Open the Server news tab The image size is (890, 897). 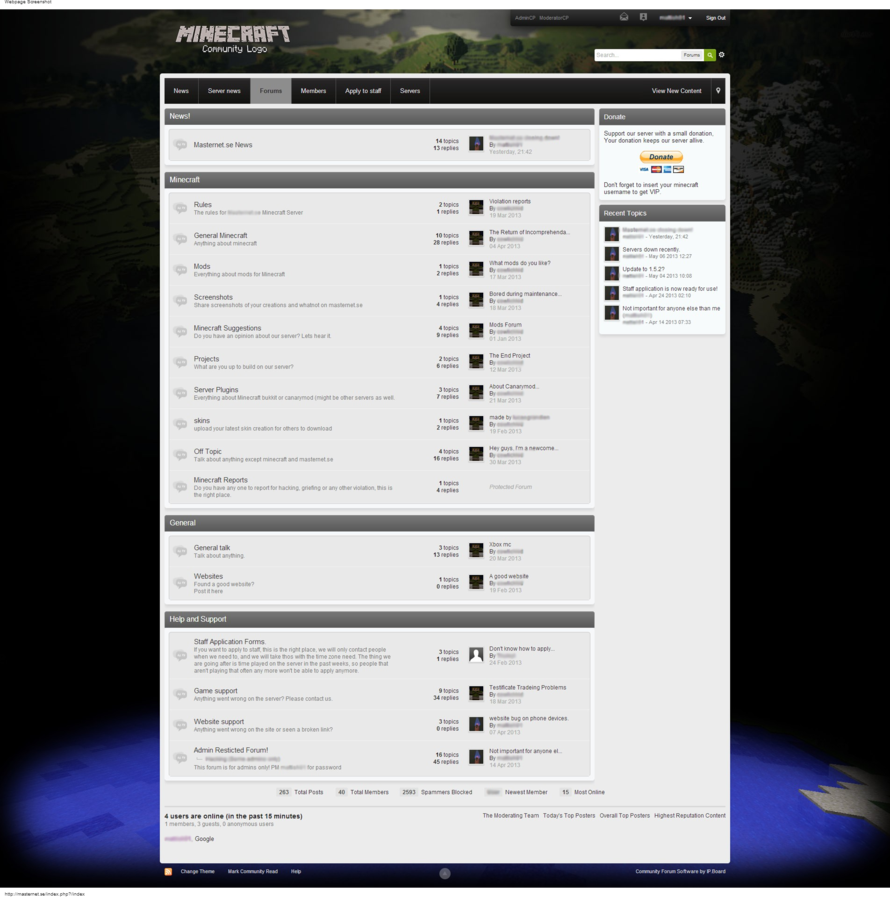224,91
